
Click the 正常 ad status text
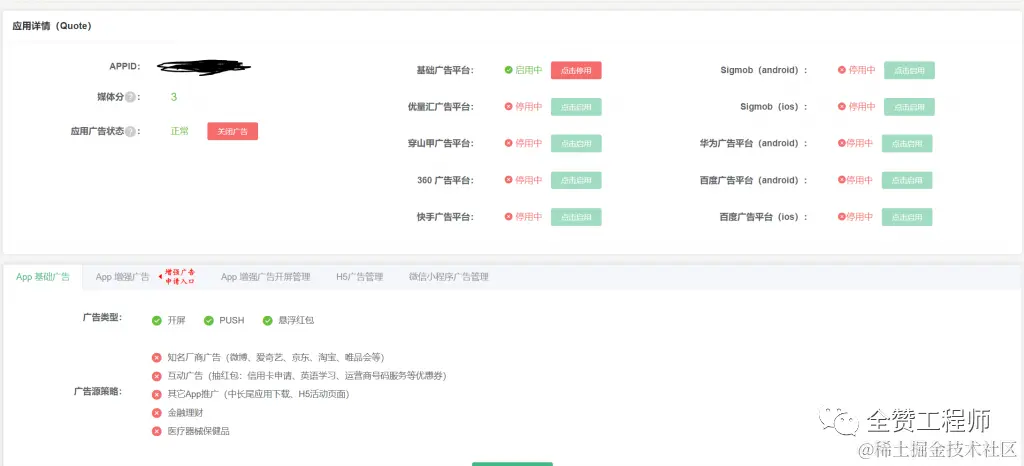[x=180, y=131]
